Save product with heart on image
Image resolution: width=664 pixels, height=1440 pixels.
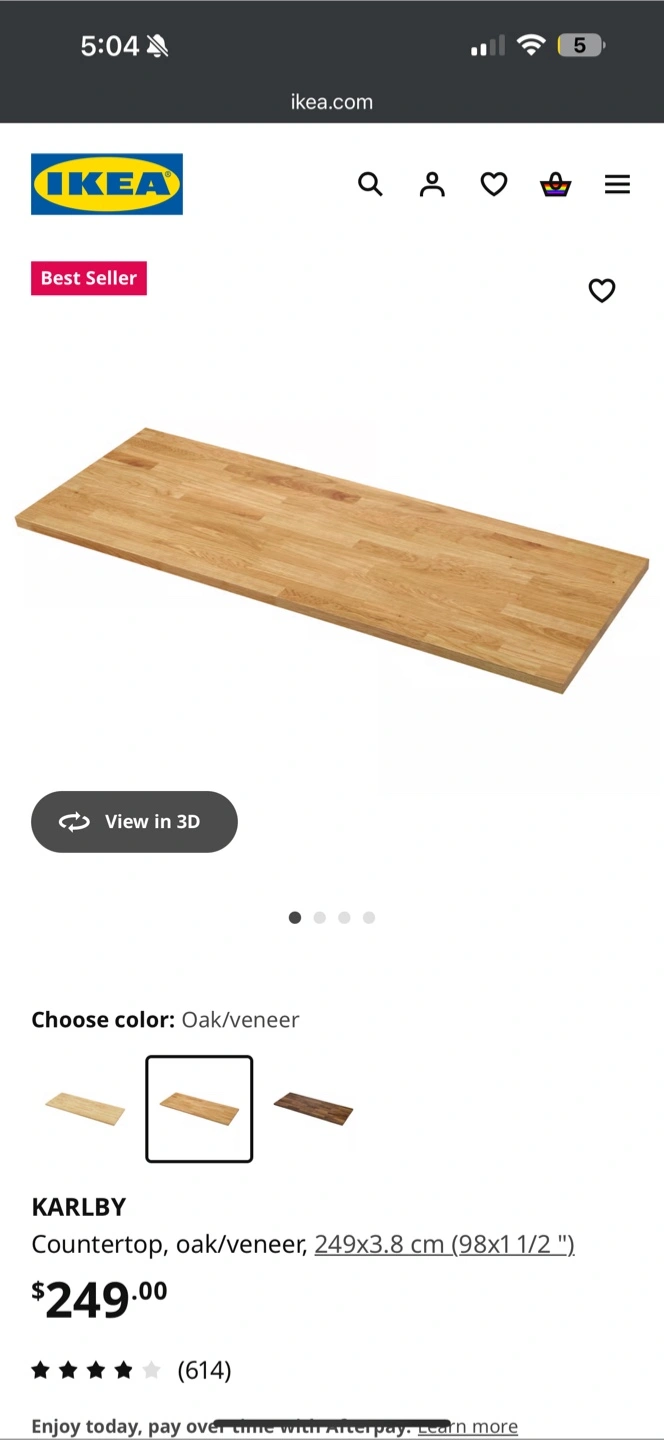coord(601,290)
